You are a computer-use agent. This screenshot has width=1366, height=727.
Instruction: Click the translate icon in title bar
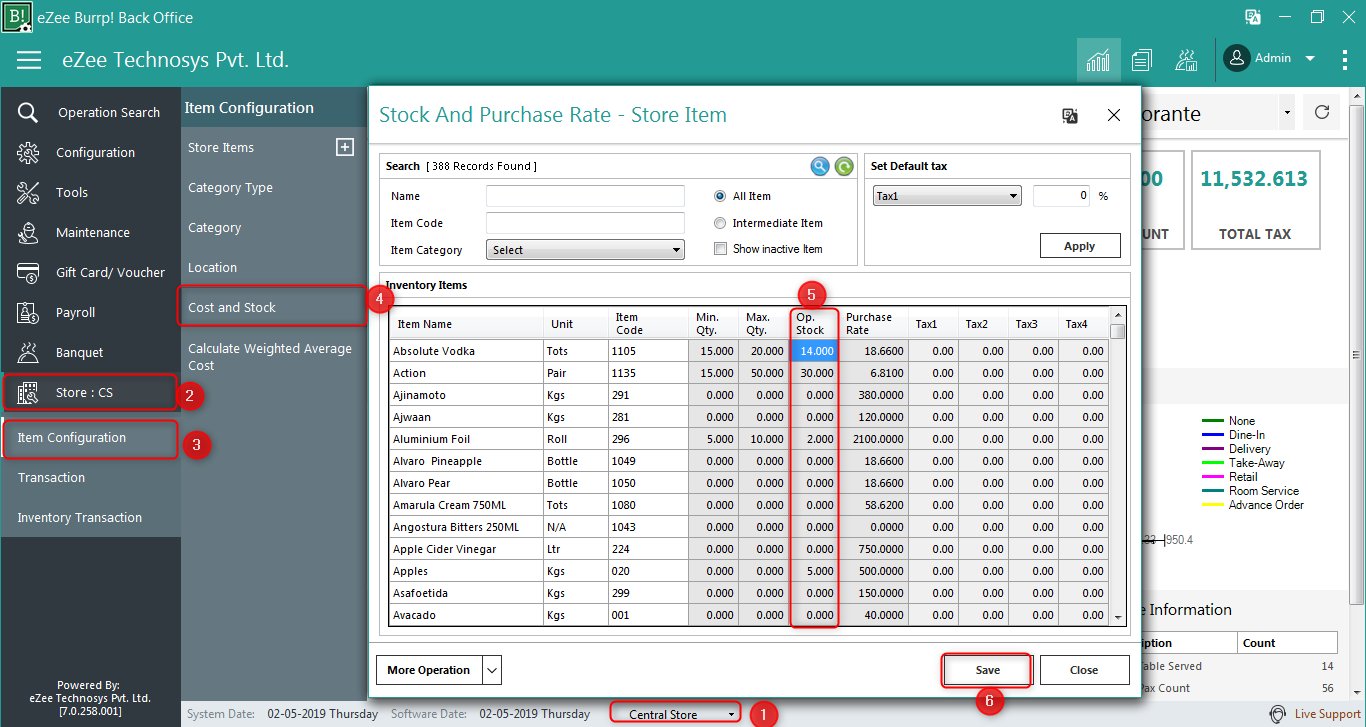click(x=1252, y=17)
